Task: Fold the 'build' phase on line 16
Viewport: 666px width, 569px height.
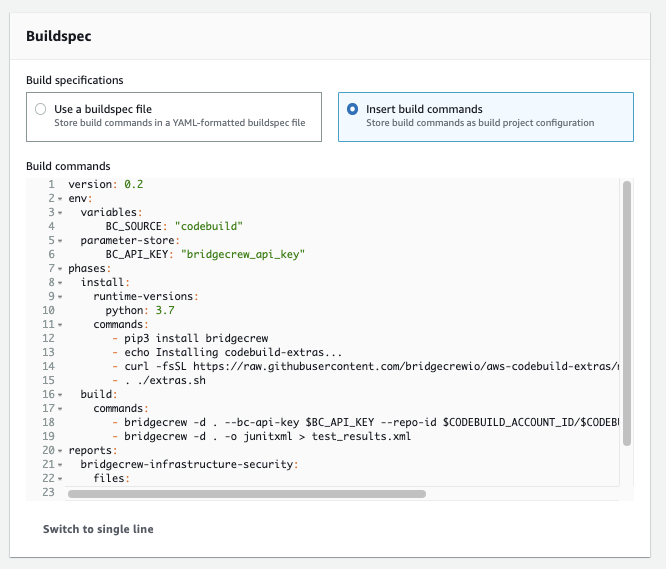Action: (60, 395)
